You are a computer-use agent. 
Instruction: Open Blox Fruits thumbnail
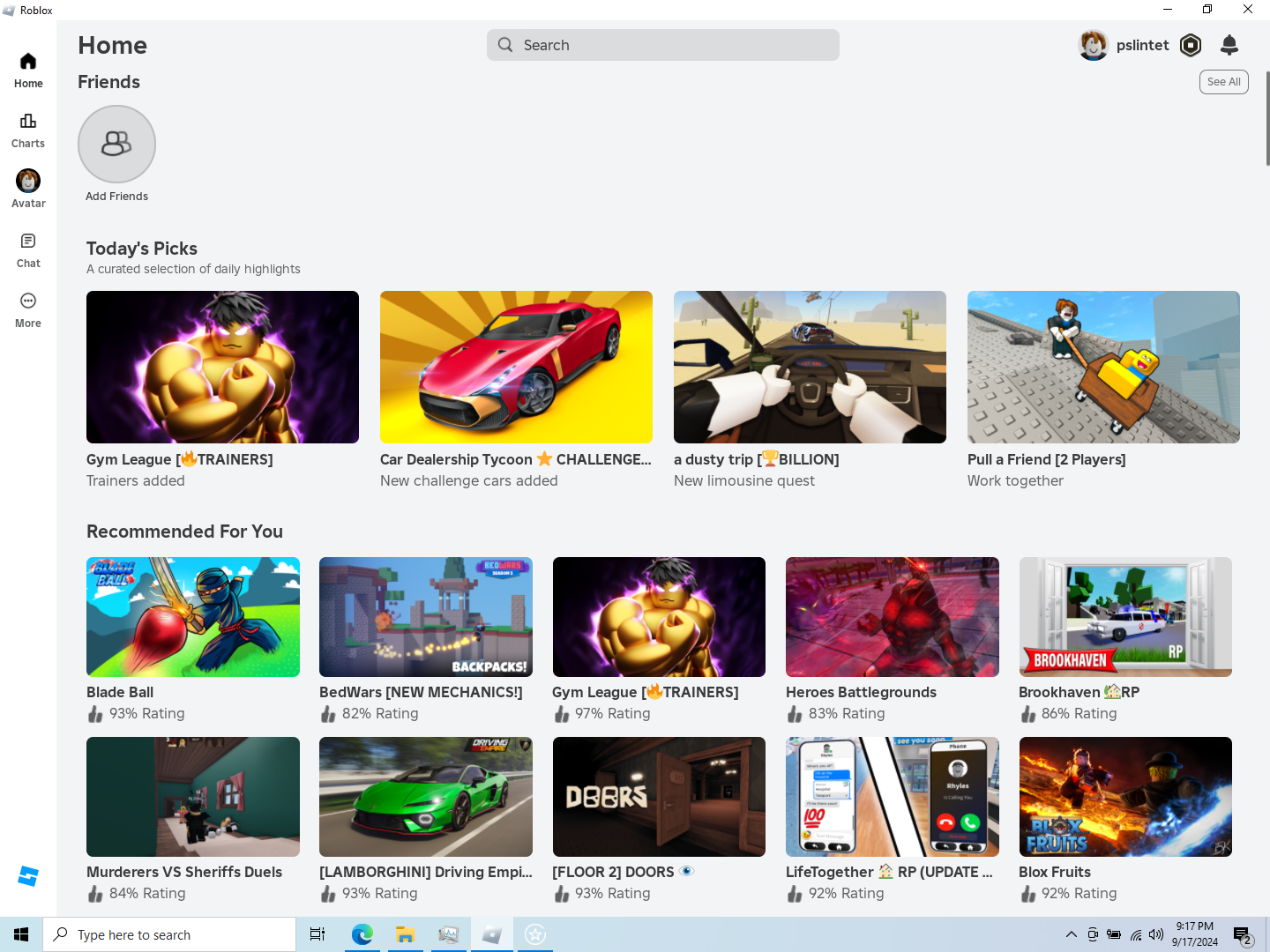[1125, 797]
